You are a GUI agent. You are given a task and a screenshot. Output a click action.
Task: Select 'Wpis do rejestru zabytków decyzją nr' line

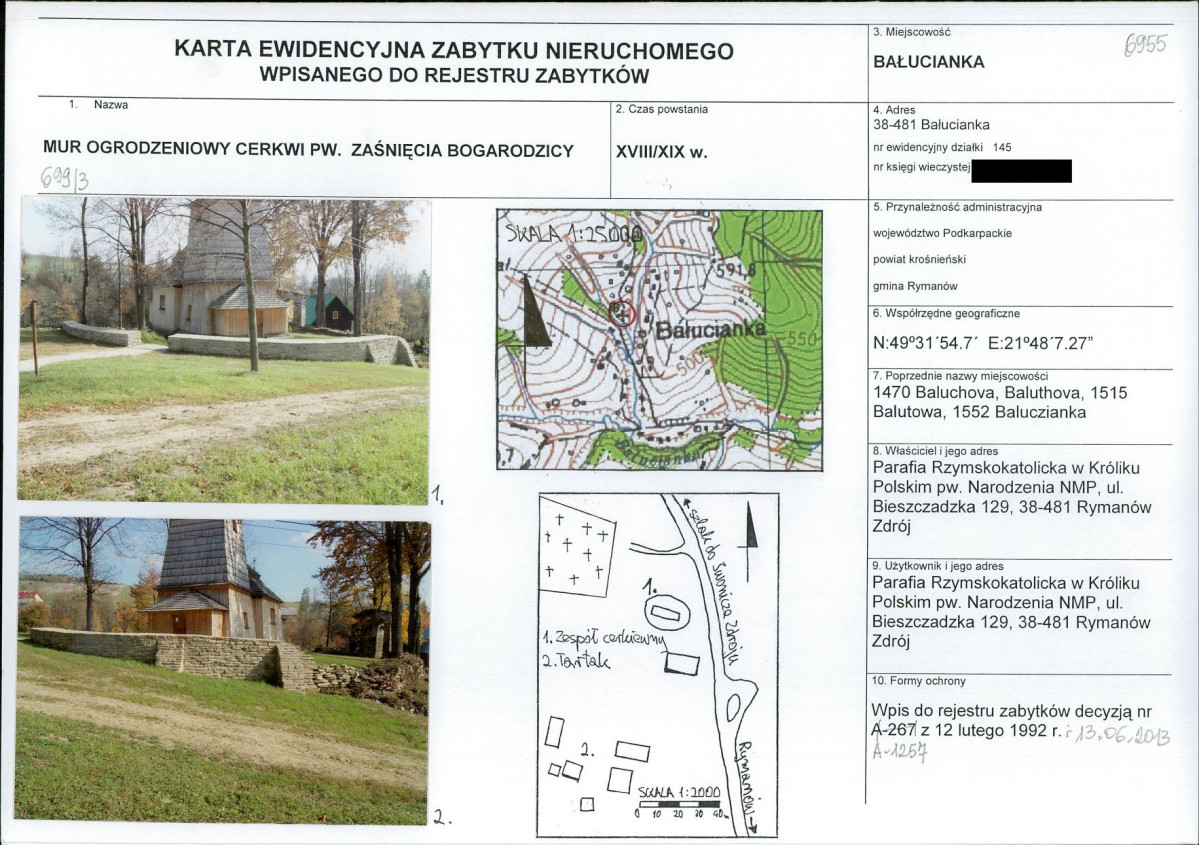[x=1011, y=711]
